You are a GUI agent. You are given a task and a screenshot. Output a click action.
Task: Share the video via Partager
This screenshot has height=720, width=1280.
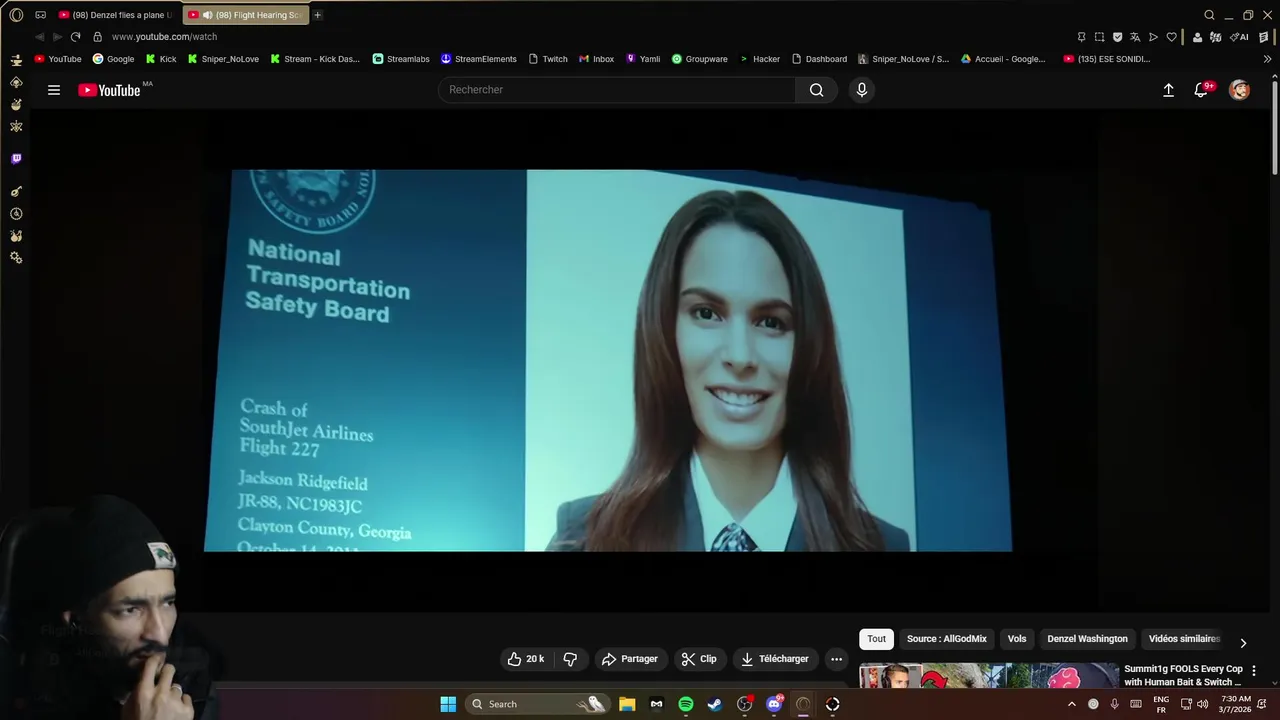pyautogui.click(x=629, y=659)
